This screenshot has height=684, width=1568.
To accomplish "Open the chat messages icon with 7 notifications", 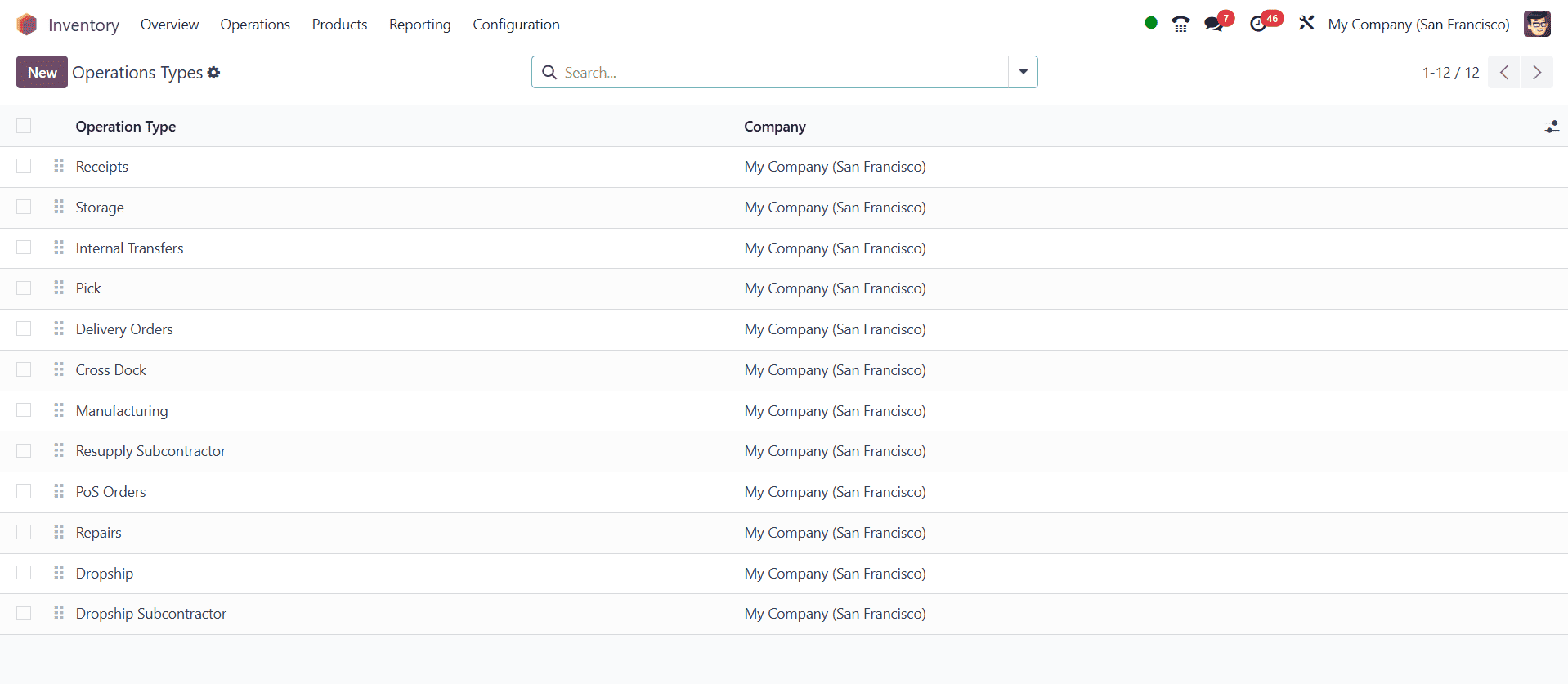I will tap(1214, 25).
